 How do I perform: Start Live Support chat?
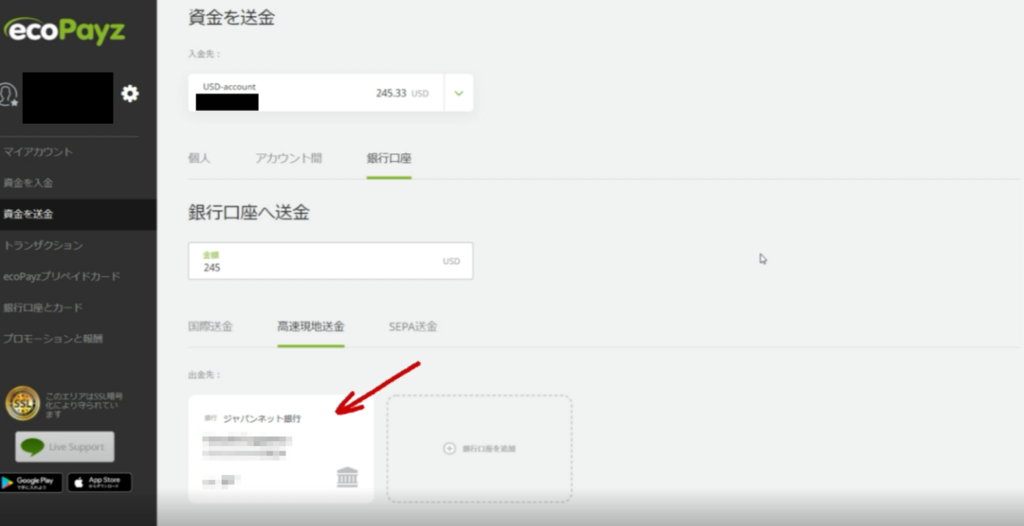[65, 446]
